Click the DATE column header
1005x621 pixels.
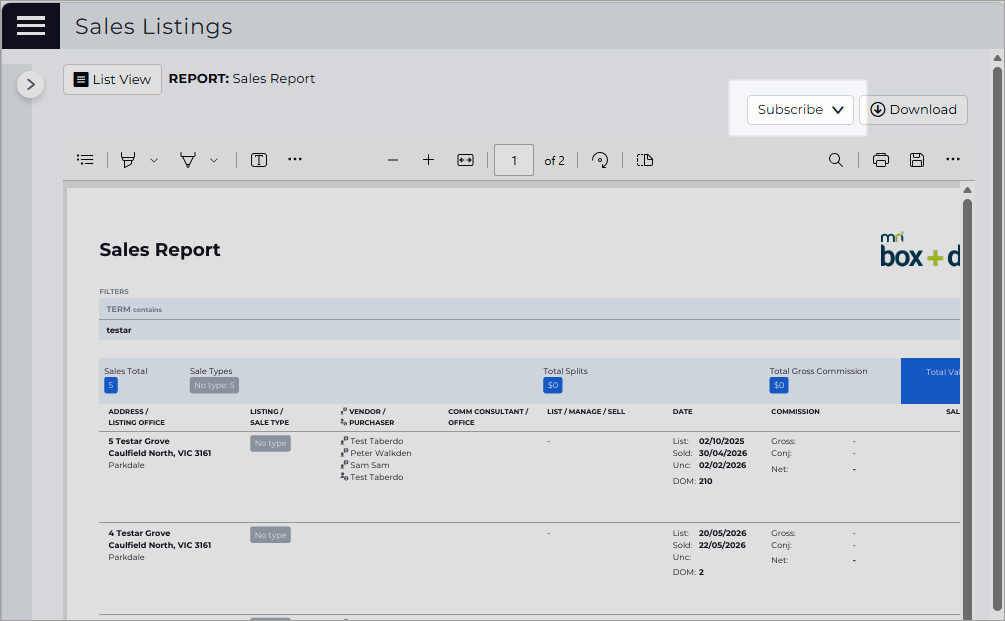coord(683,411)
